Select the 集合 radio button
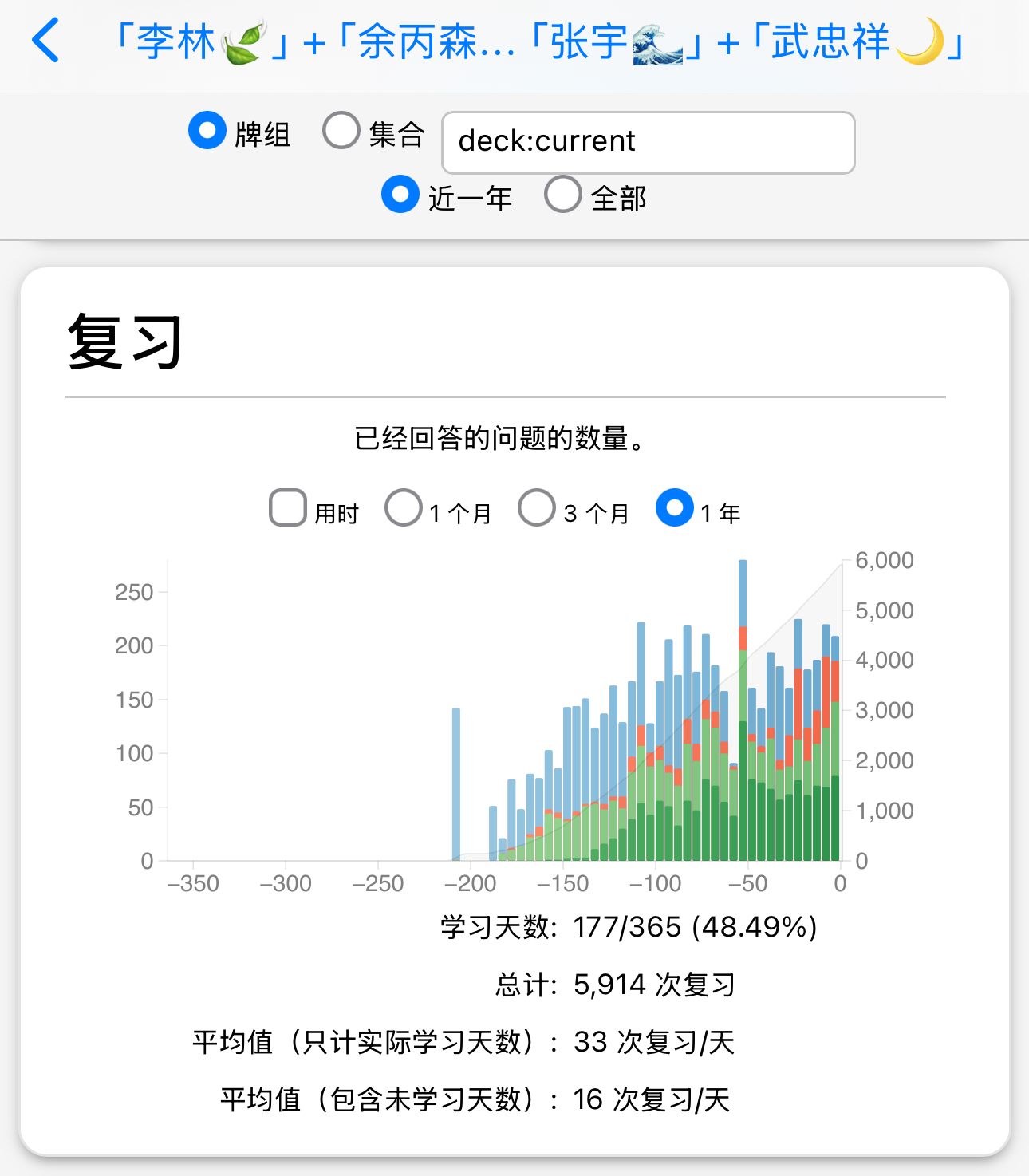 point(341,131)
